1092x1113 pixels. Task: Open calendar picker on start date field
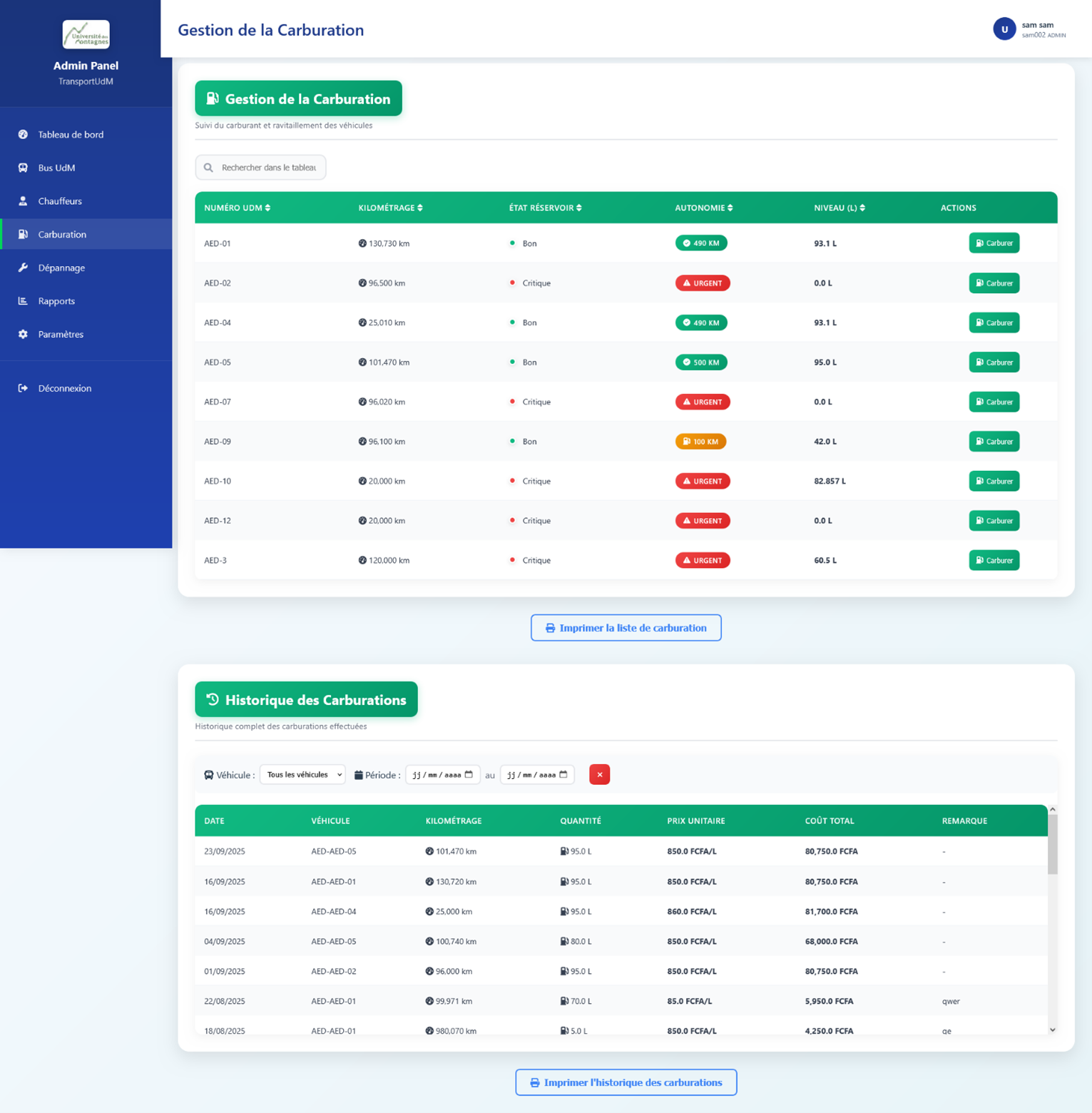coord(469,775)
